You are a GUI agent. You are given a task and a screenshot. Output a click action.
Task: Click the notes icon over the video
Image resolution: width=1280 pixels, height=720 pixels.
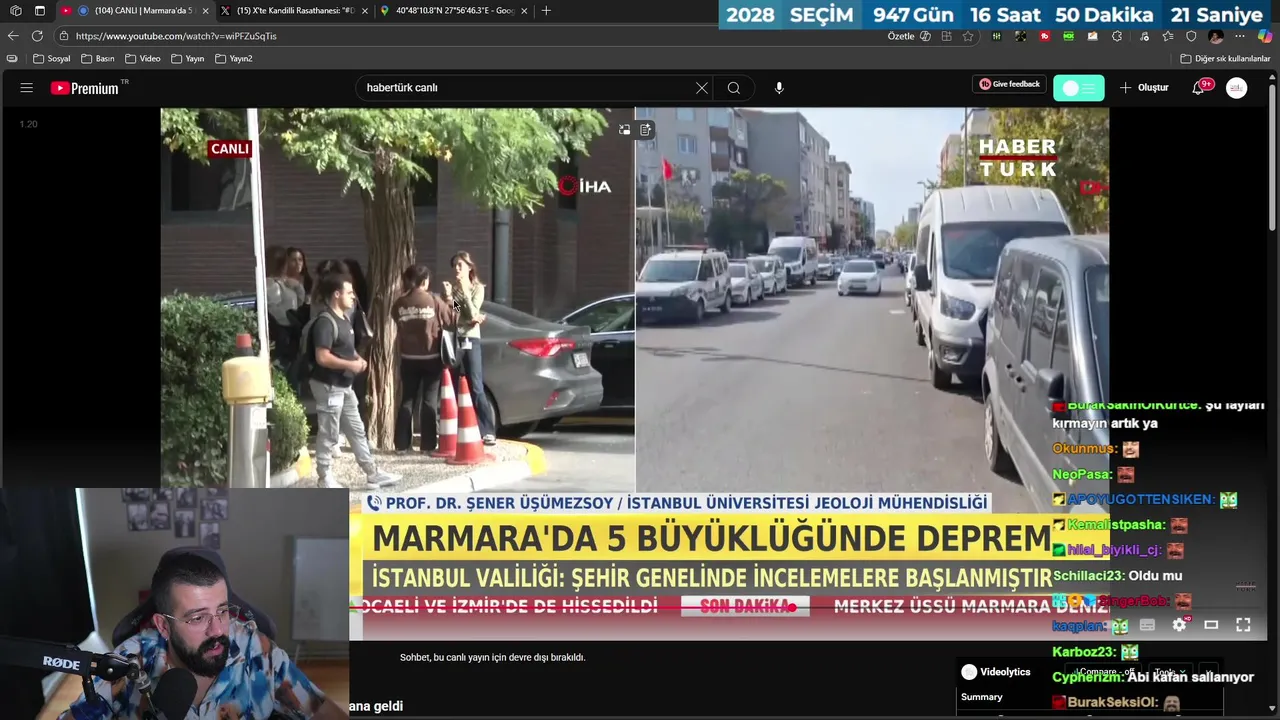pos(646,129)
